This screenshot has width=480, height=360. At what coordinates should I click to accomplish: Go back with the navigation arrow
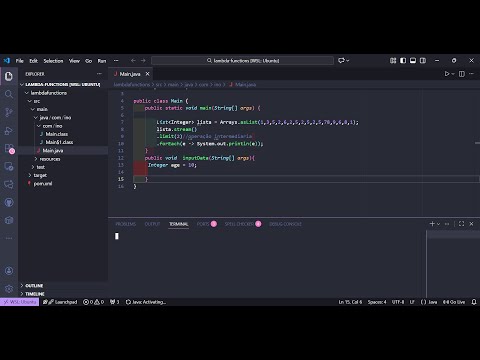tap(133, 61)
